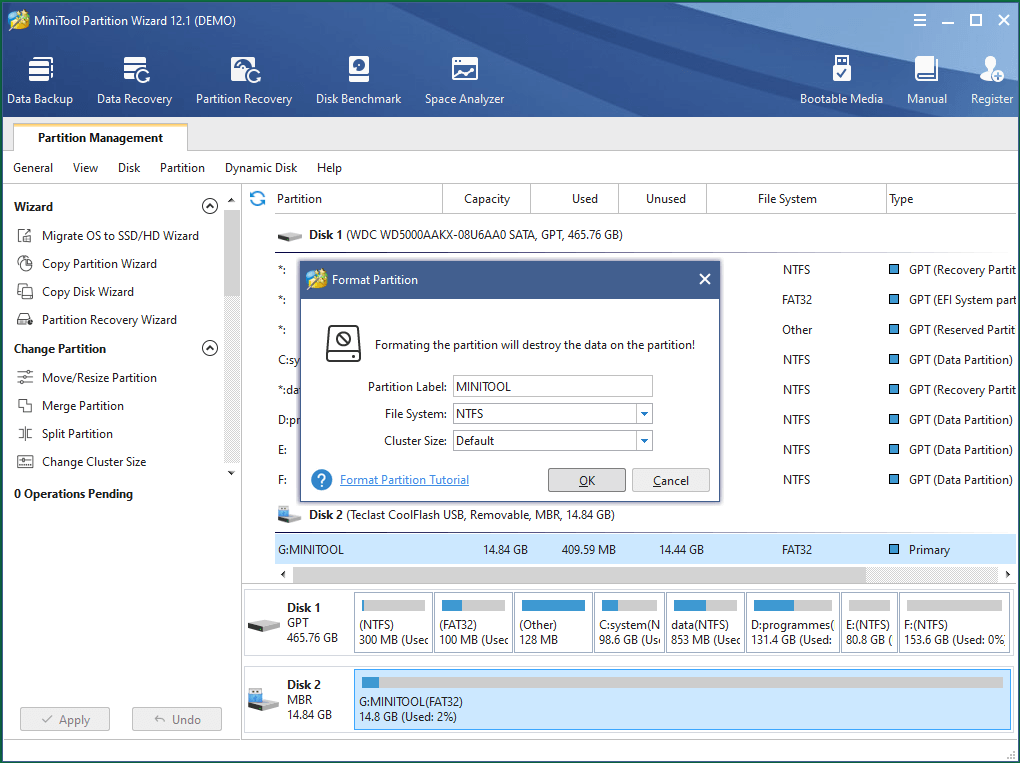
Task: Select the 128 MB (Other) block in disk map
Action: point(553,622)
